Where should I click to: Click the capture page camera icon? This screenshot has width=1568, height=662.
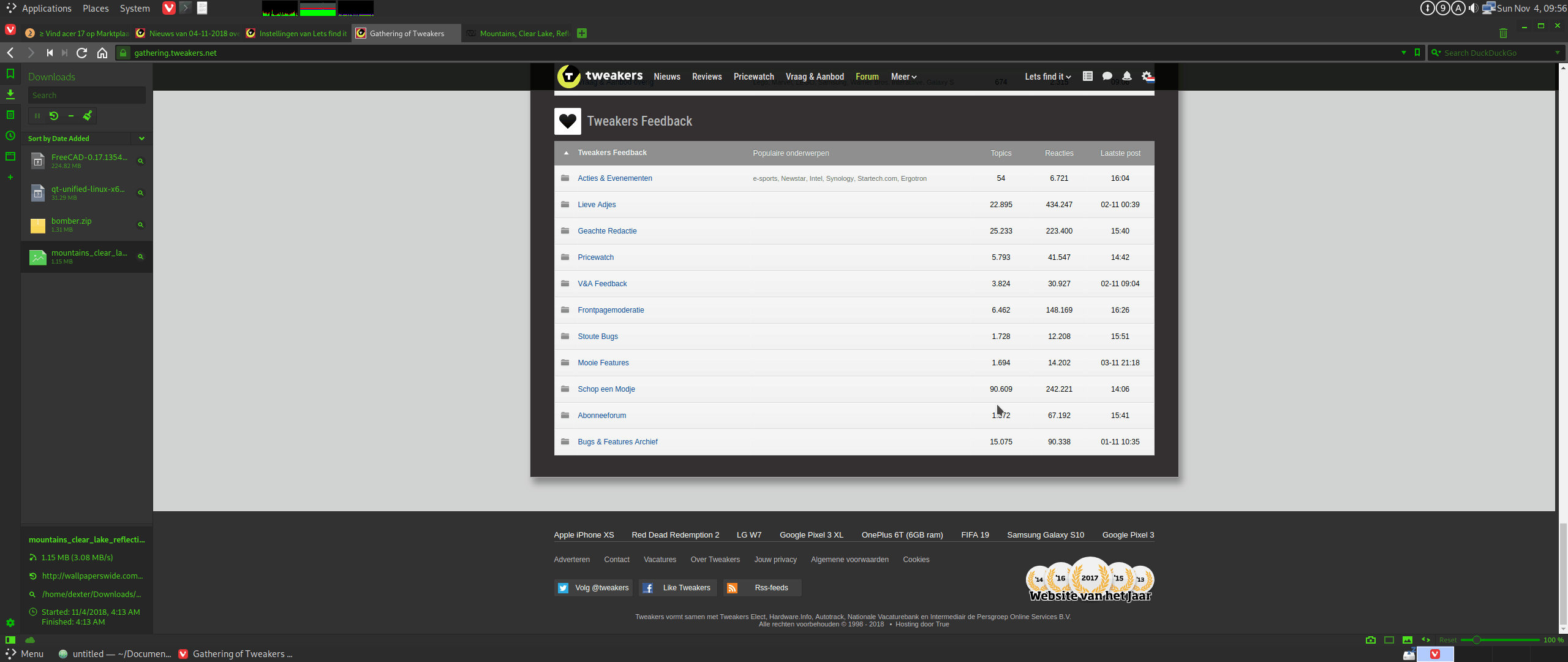pyautogui.click(x=1371, y=640)
